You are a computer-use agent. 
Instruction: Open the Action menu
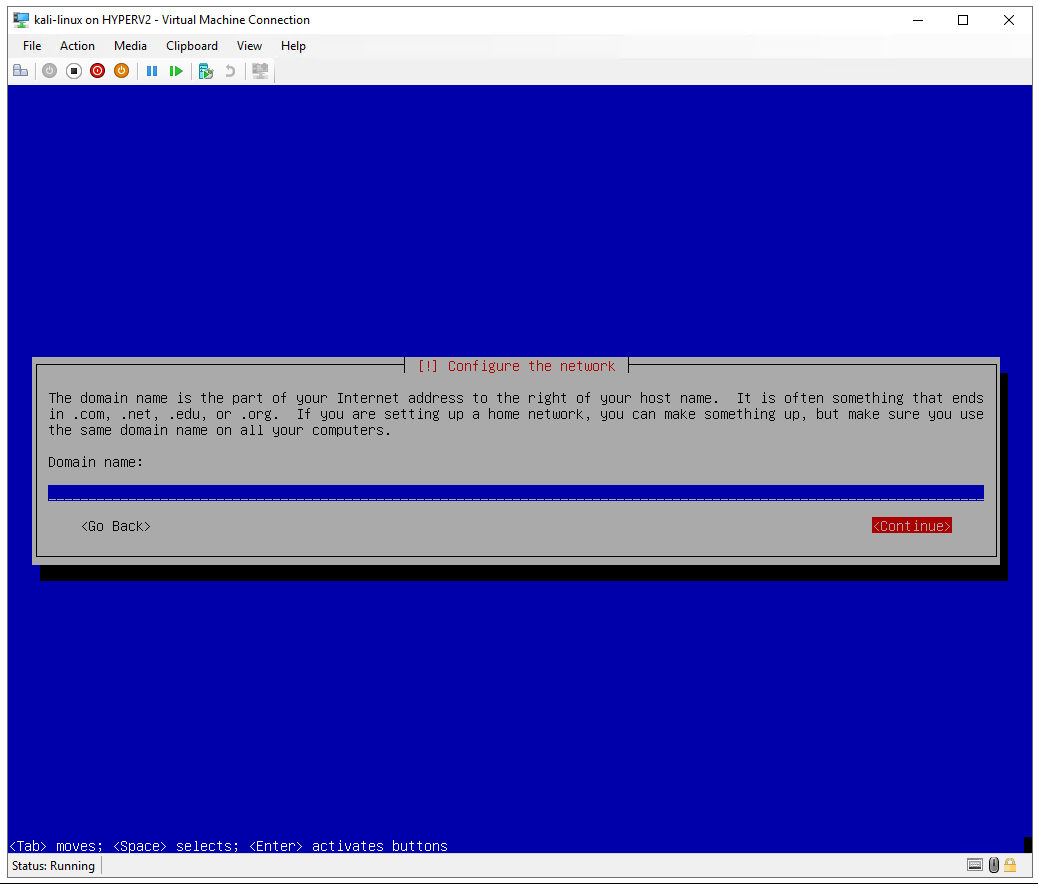pyautogui.click(x=77, y=46)
